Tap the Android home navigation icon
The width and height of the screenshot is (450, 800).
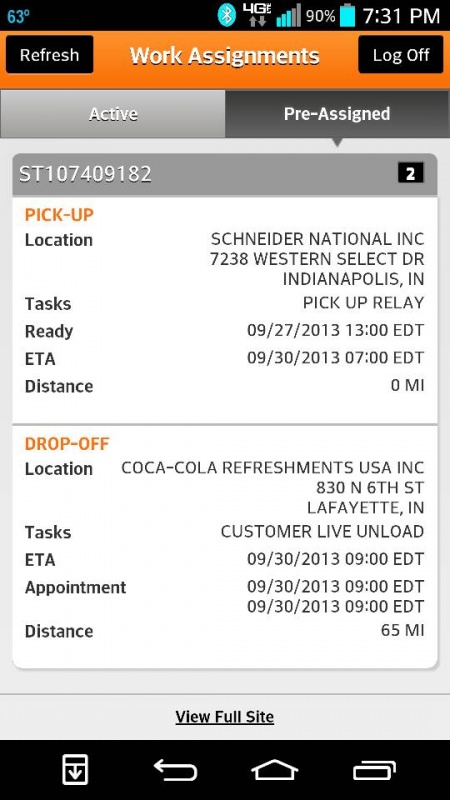click(x=274, y=770)
